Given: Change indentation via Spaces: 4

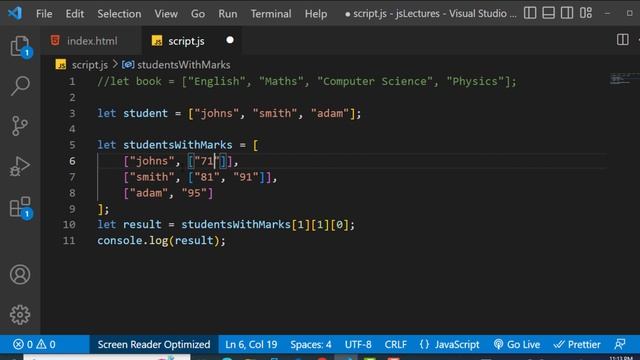Looking at the screenshot, I should pyautogui.click(x=311, y=344).
